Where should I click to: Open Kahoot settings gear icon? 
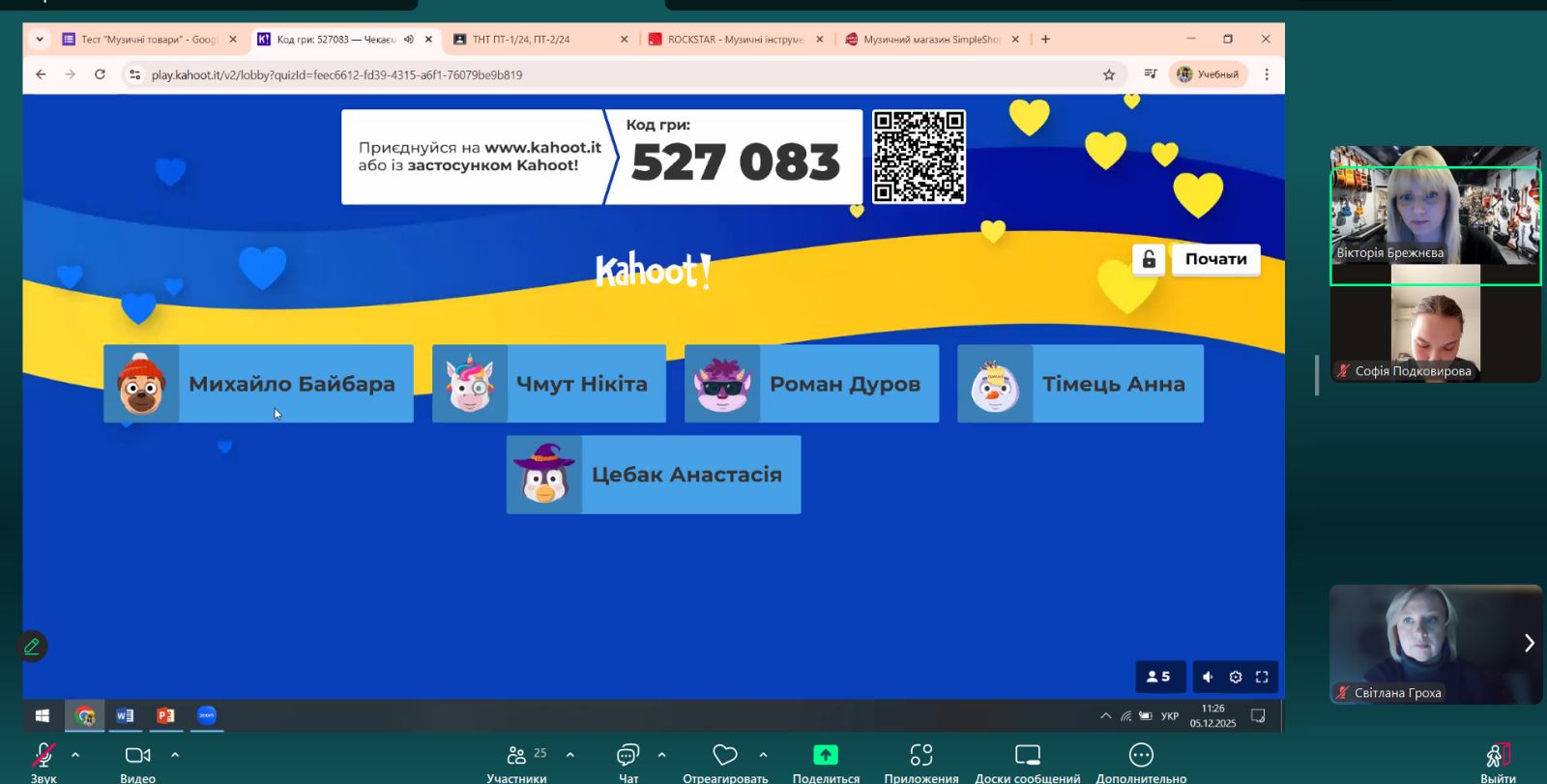point(1235,677)
